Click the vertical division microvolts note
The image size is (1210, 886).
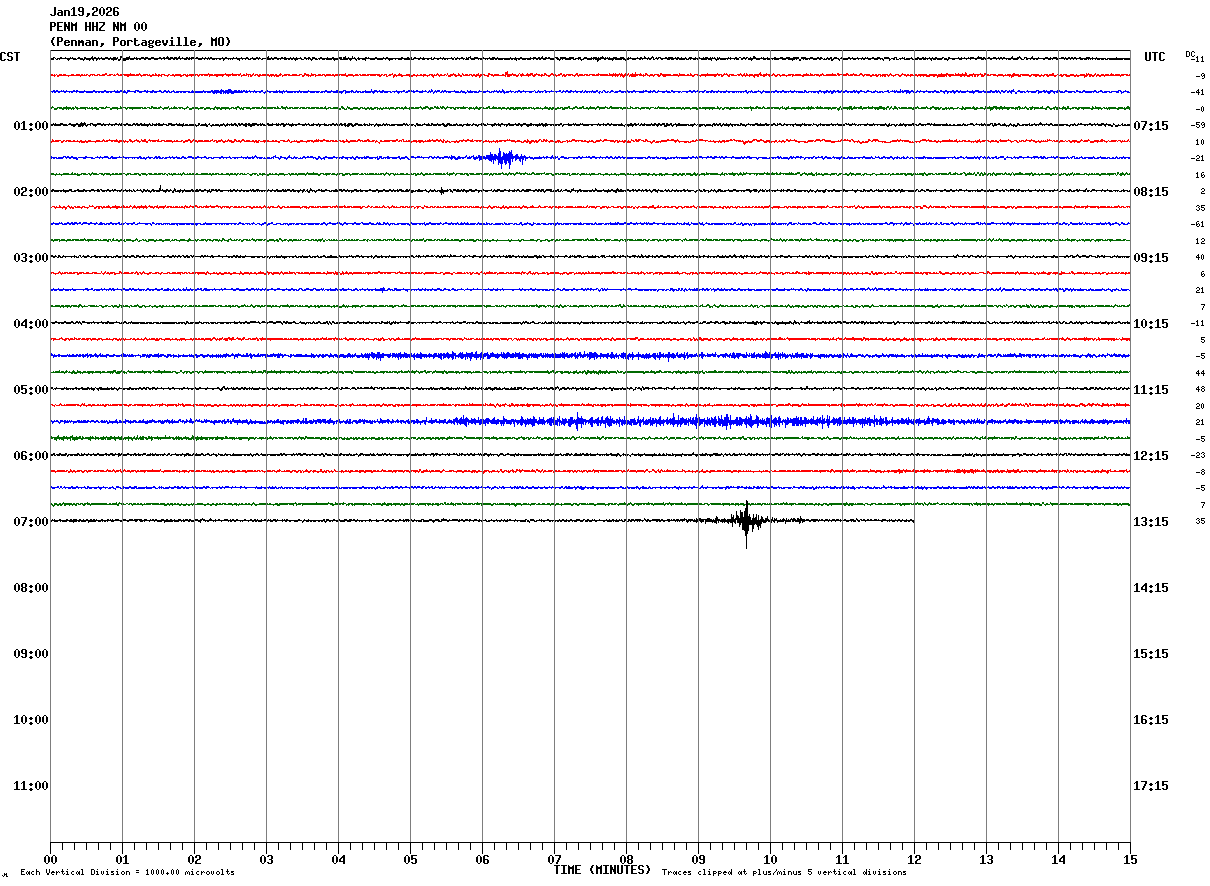(127, 873)
